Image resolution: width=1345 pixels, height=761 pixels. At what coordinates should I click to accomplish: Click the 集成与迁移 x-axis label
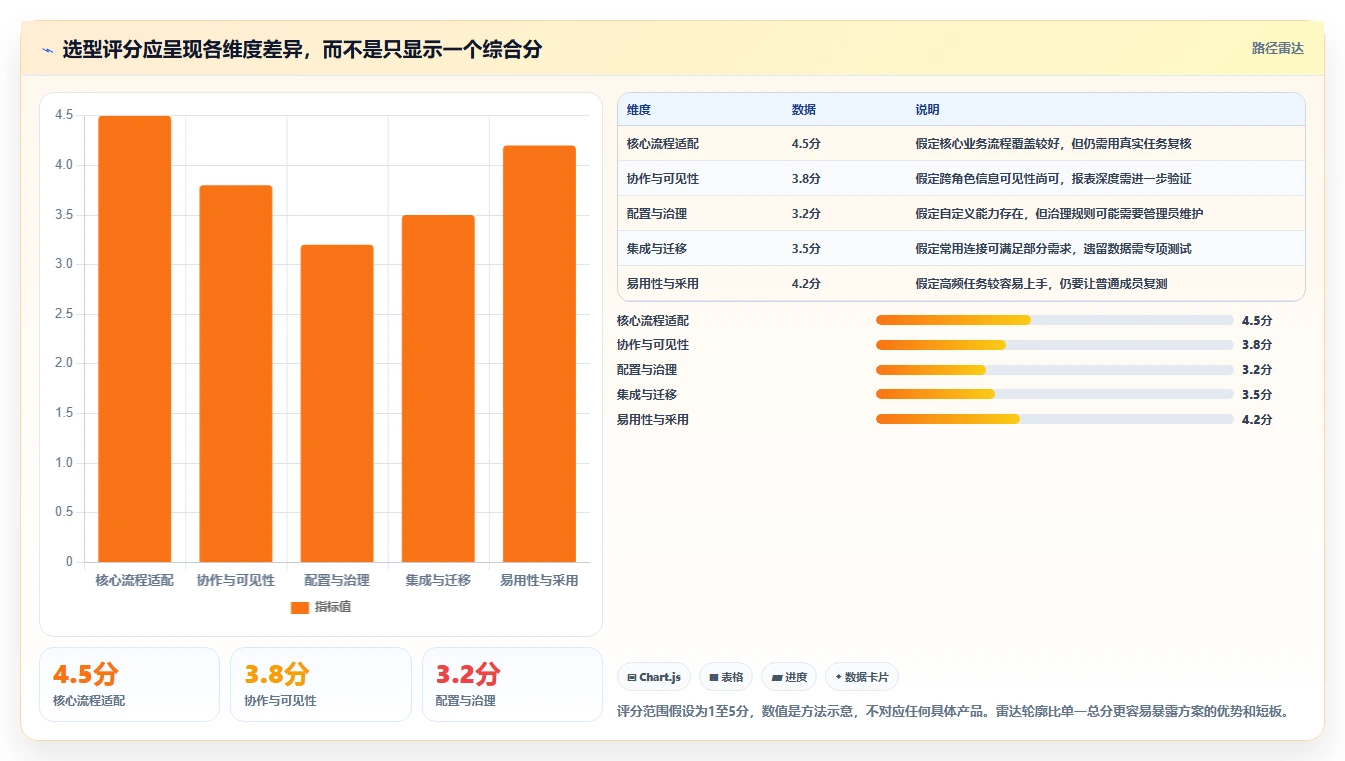tap(438, 580)
